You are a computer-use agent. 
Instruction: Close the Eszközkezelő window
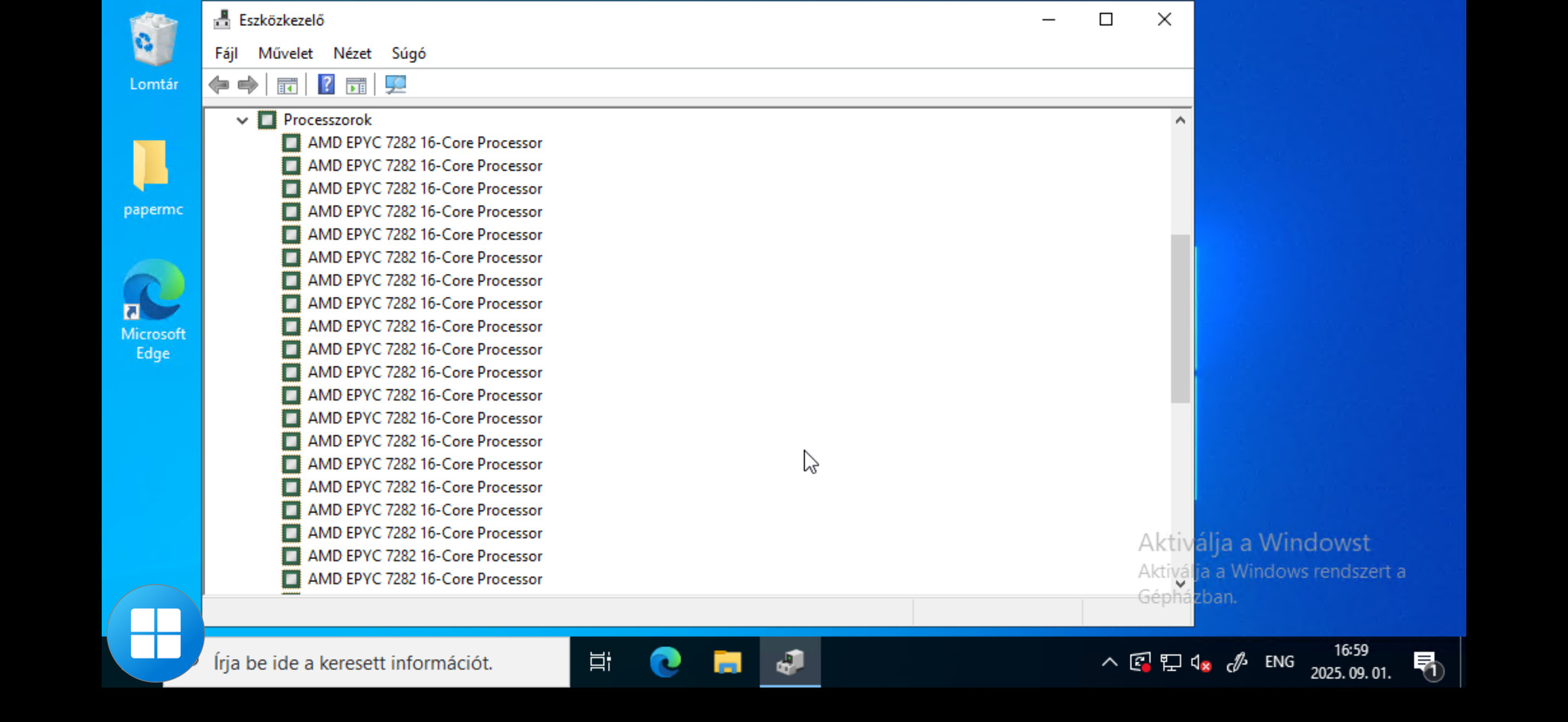[x=1165, y=20]
